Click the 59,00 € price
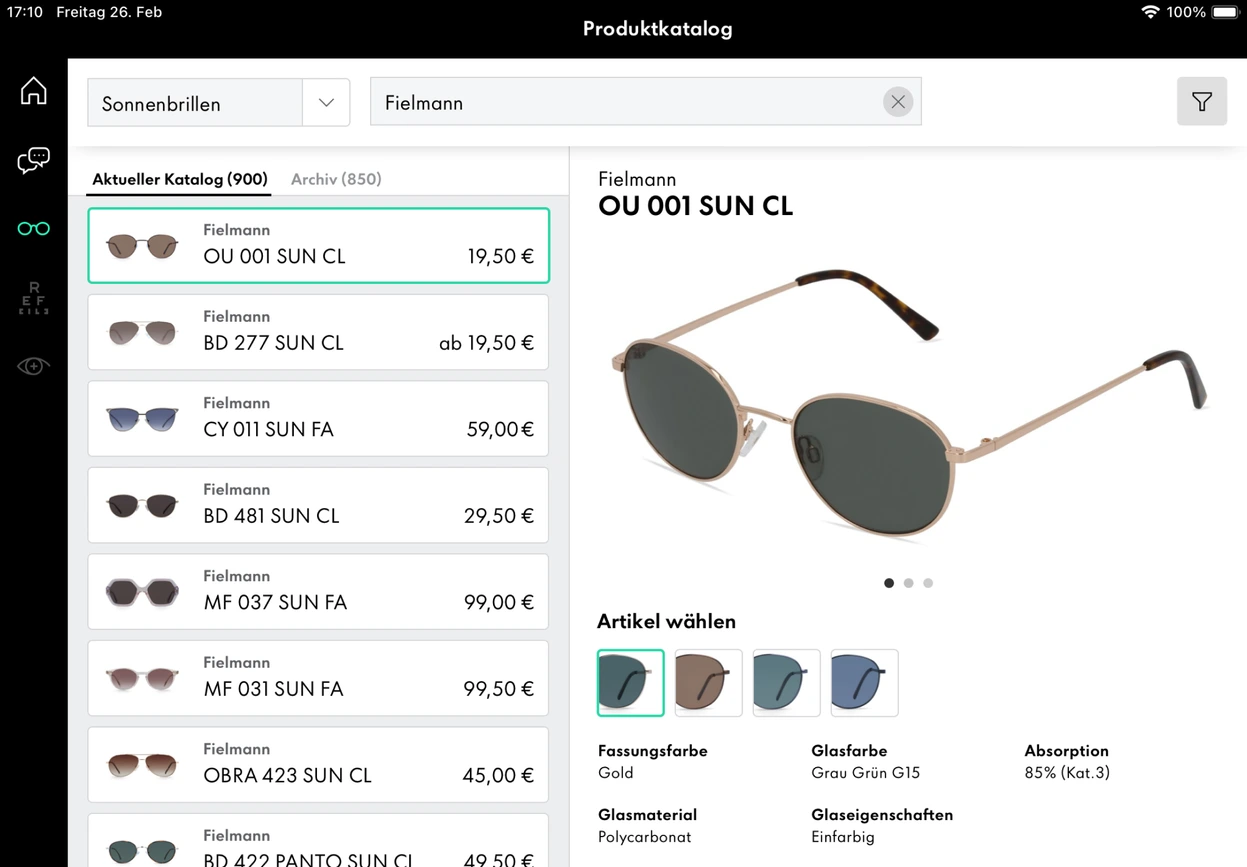The width and height of the screenshot is (1247, 867). tap(501, 429)
